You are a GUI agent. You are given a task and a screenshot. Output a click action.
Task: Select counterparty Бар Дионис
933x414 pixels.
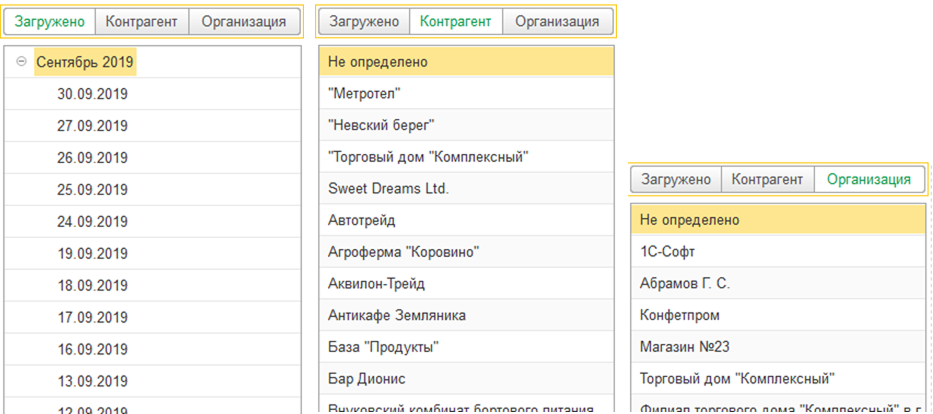coord(466,378)
